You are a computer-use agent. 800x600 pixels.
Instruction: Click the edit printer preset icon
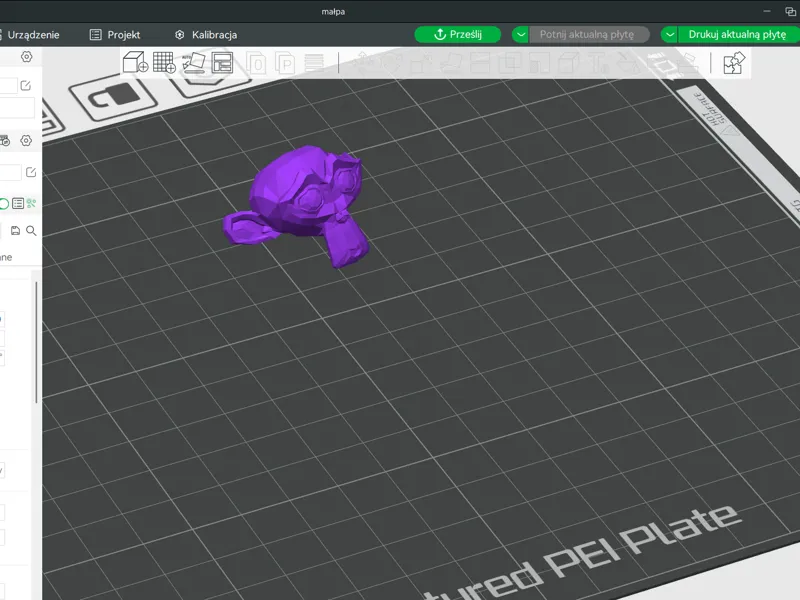tap(26, 86)
